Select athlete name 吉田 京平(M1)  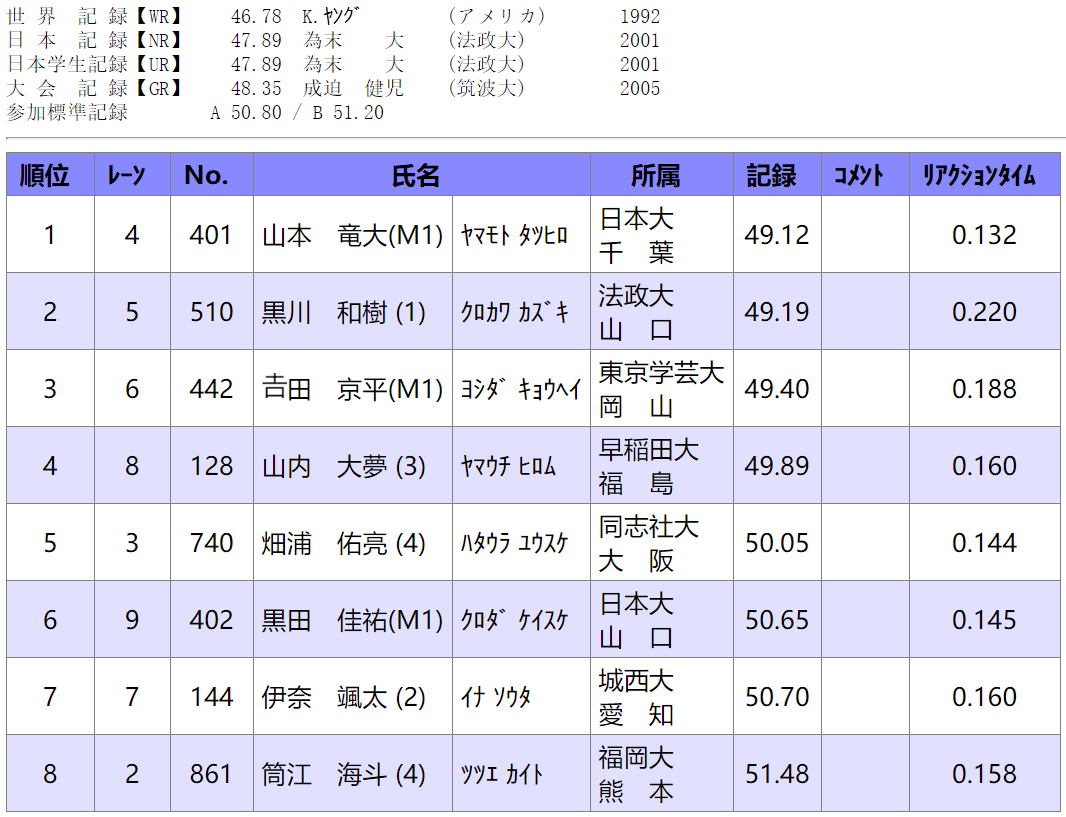click(x=352, y=389)
